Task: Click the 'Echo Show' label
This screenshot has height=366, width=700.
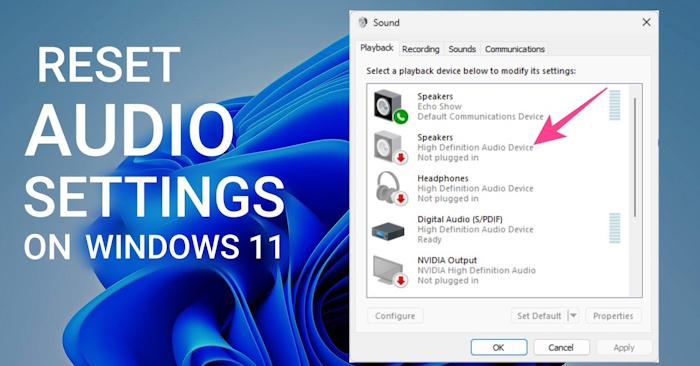Action: click(x=439, y=106)
